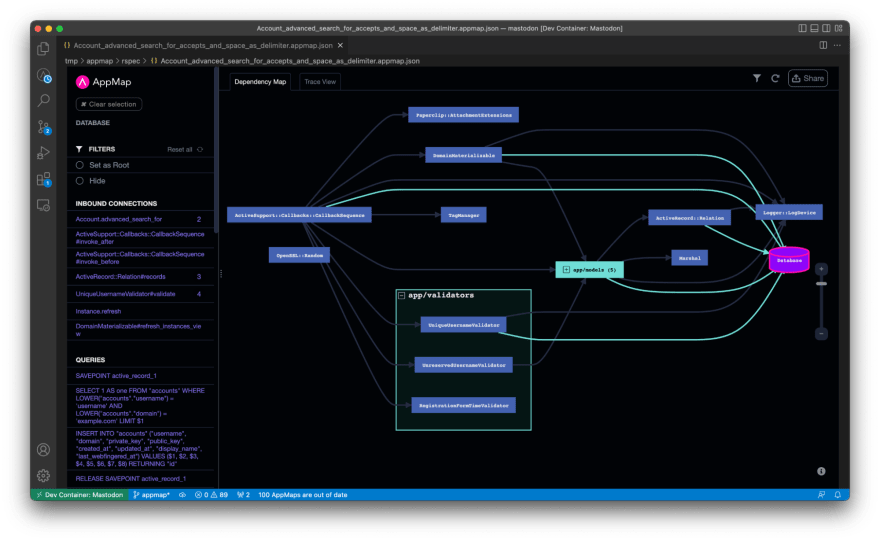Select the Set as Root radio button
Screen dimensions: 880x541
point(80,165)
